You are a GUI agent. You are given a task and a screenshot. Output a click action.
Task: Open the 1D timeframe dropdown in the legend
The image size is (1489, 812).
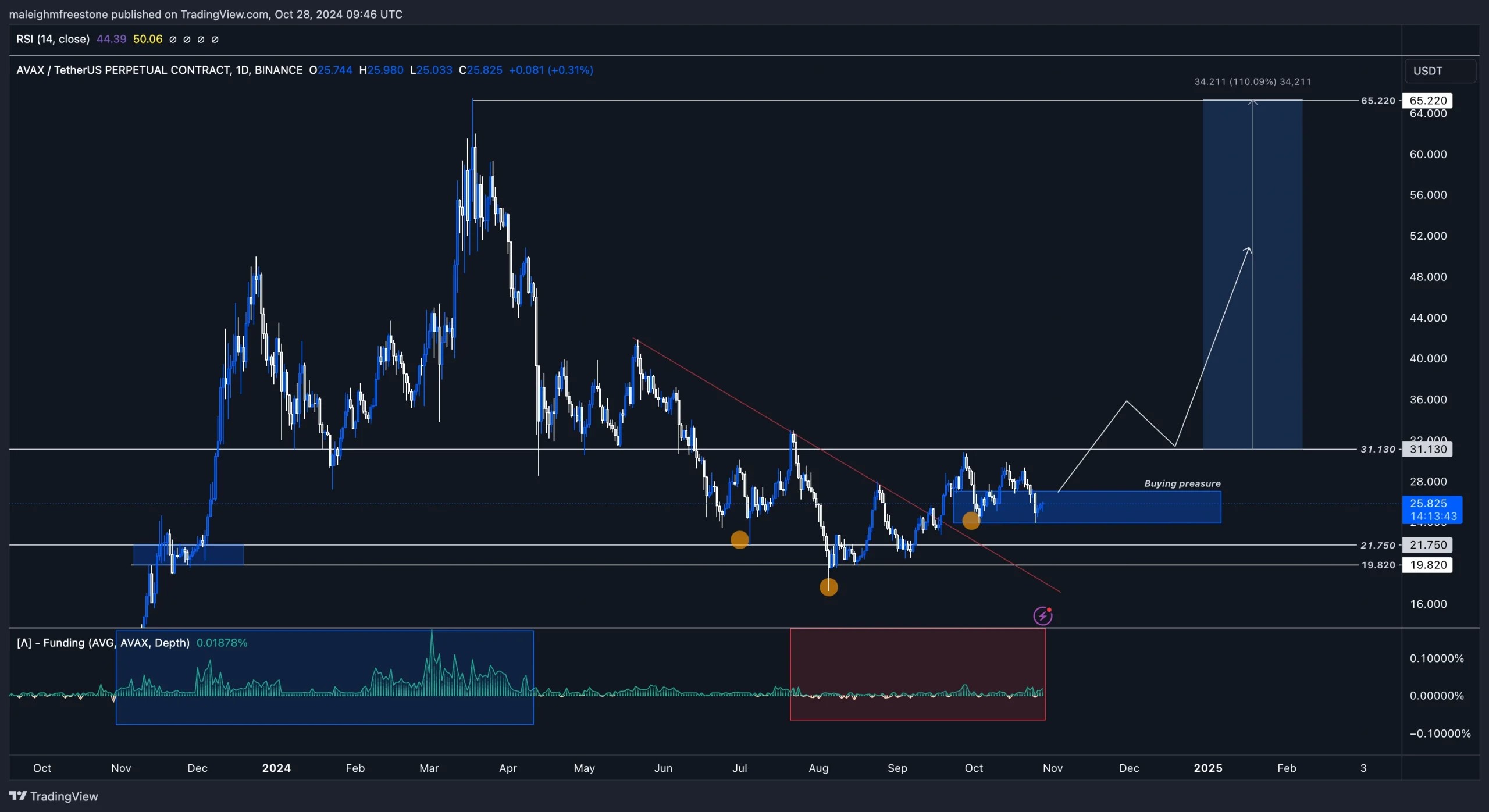[x=244, y=70]
